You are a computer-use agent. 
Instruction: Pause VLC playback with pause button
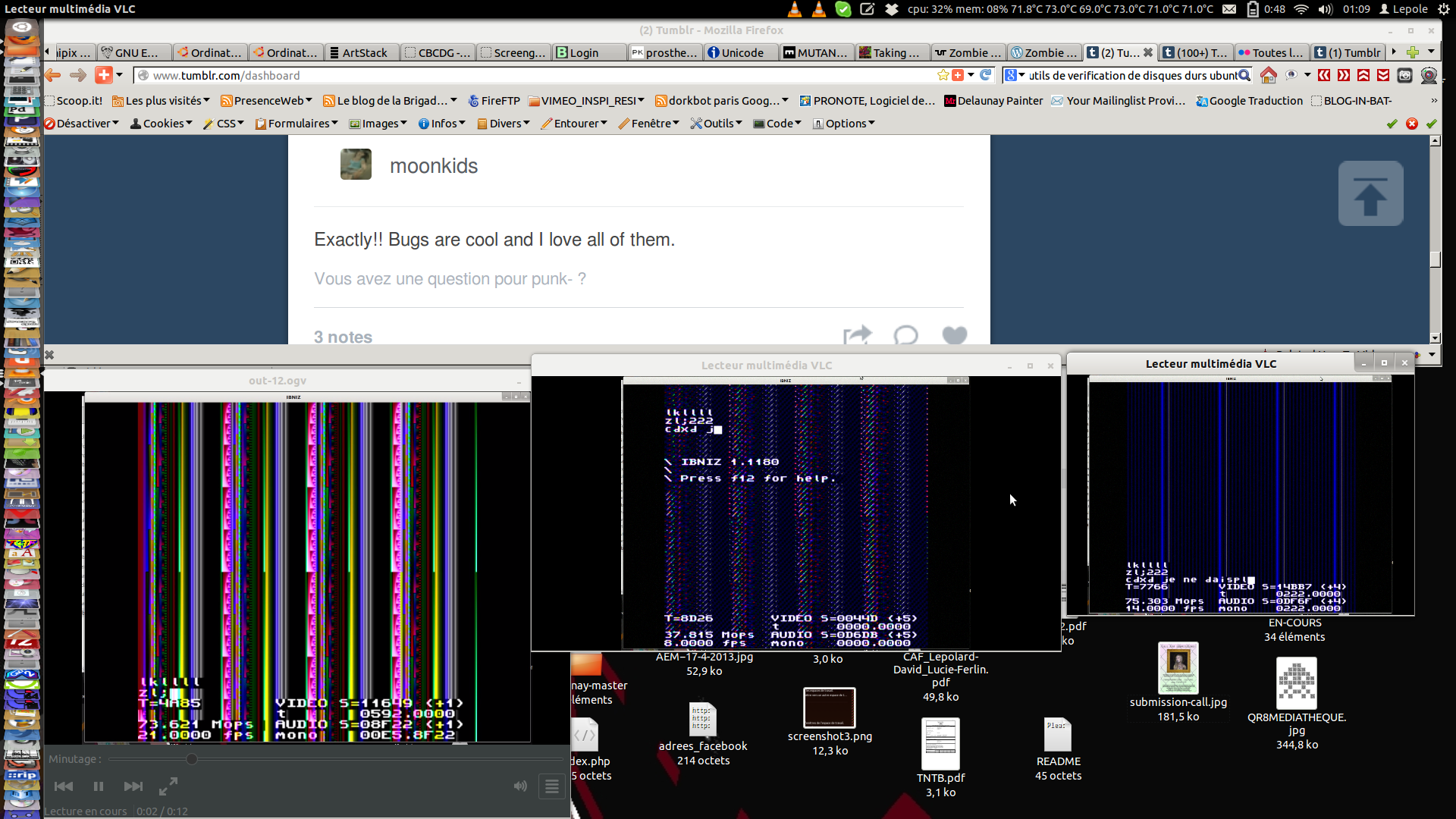(99, 786)
